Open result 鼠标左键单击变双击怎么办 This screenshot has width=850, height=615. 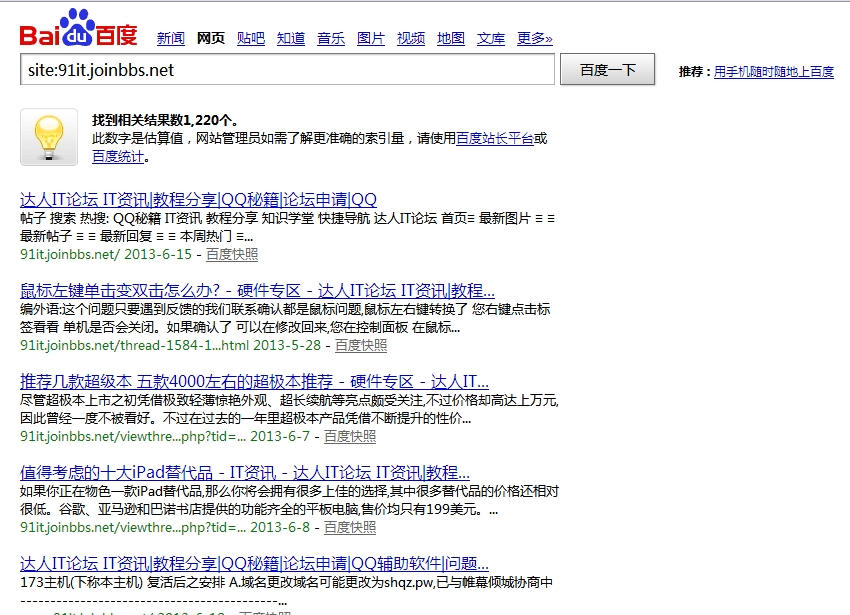[257, 291]
